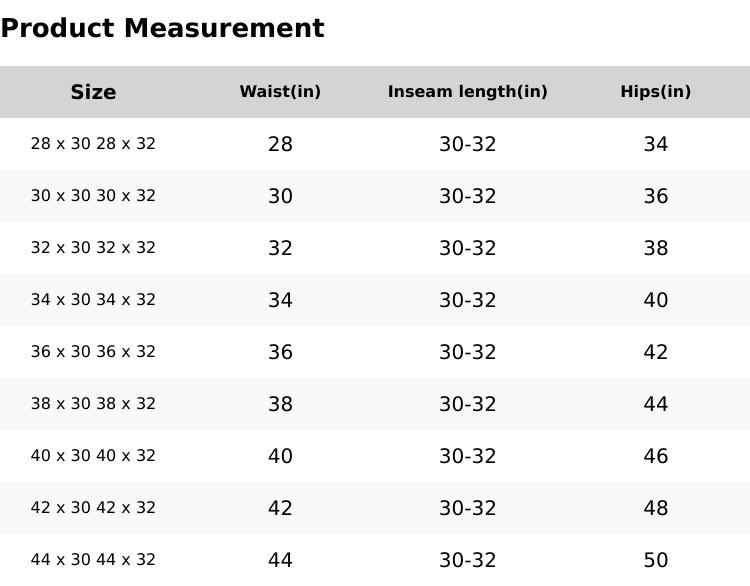Select the 34 x 30 34 x 32 size cell
750x586 pixels.
point(93,300)
